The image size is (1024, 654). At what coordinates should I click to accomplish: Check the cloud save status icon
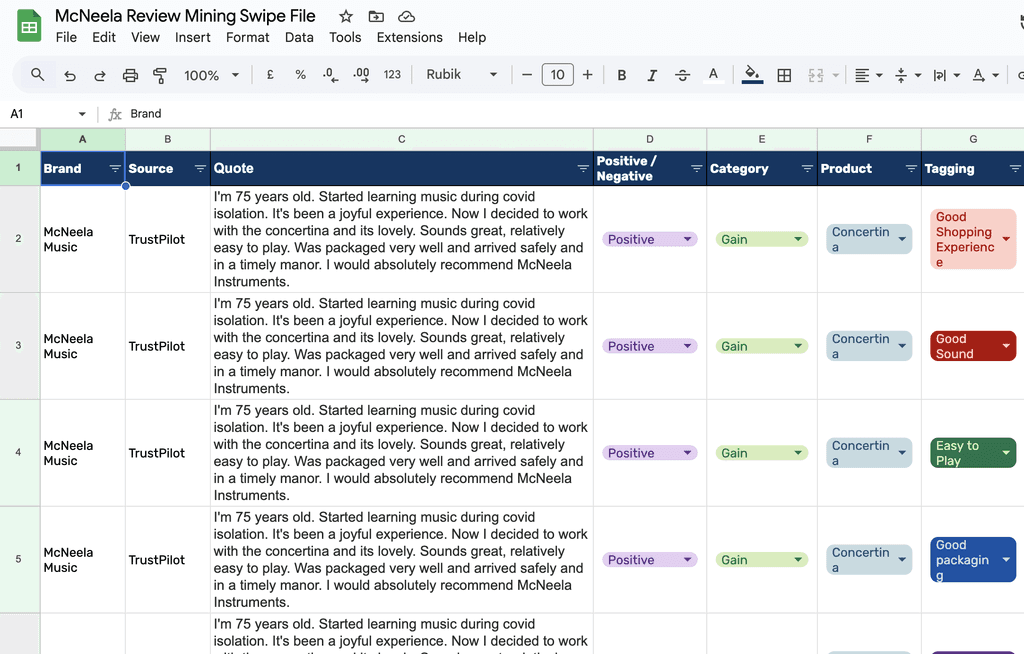pos(406,16)
